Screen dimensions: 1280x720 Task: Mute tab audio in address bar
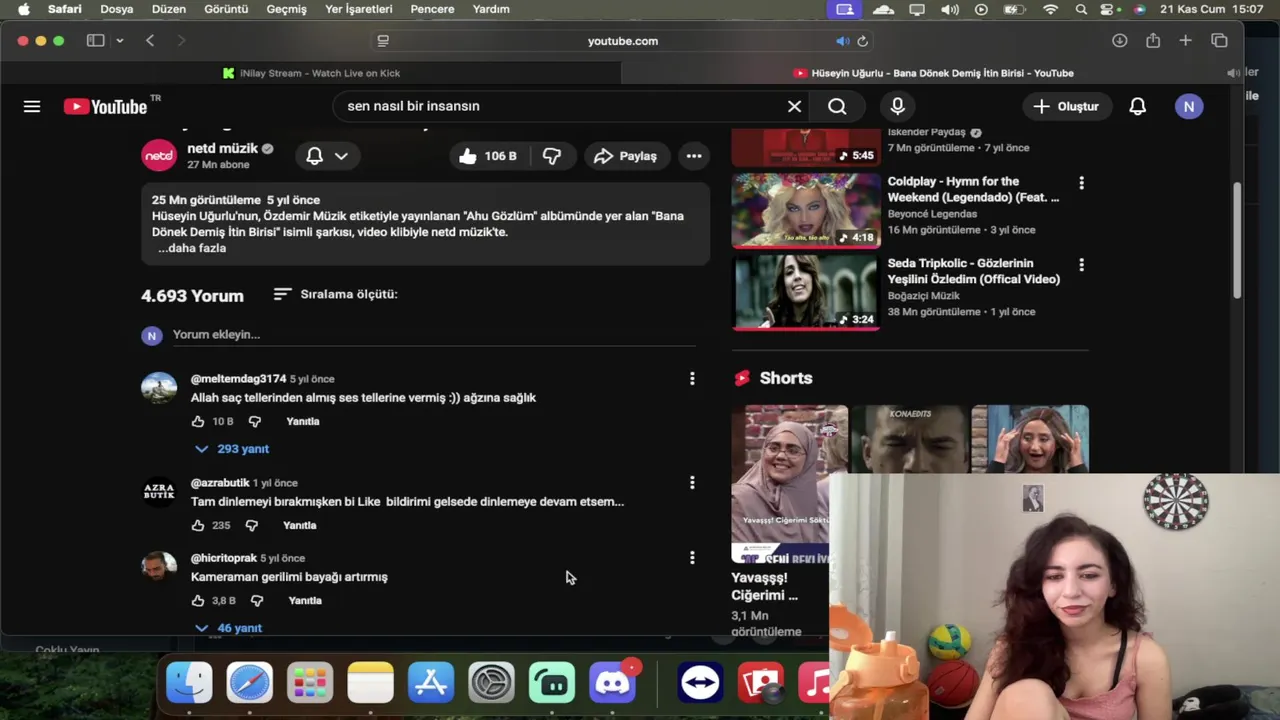click(x=842, y=41)
